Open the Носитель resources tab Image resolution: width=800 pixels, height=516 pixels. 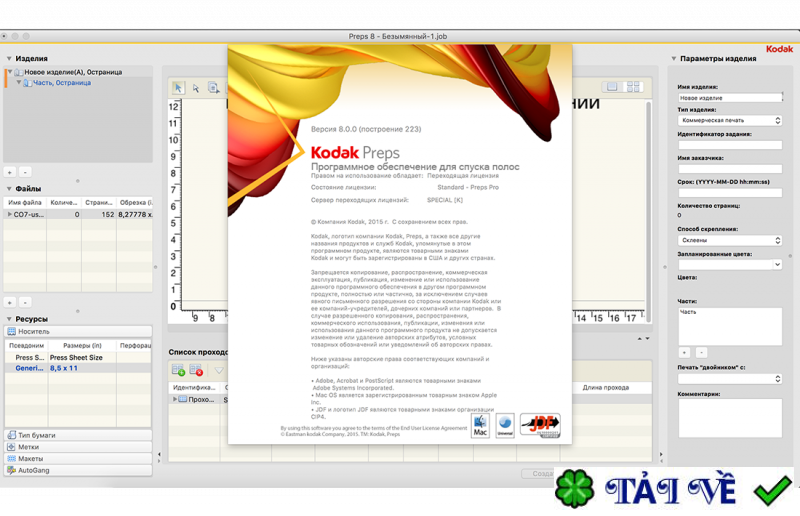78,332
